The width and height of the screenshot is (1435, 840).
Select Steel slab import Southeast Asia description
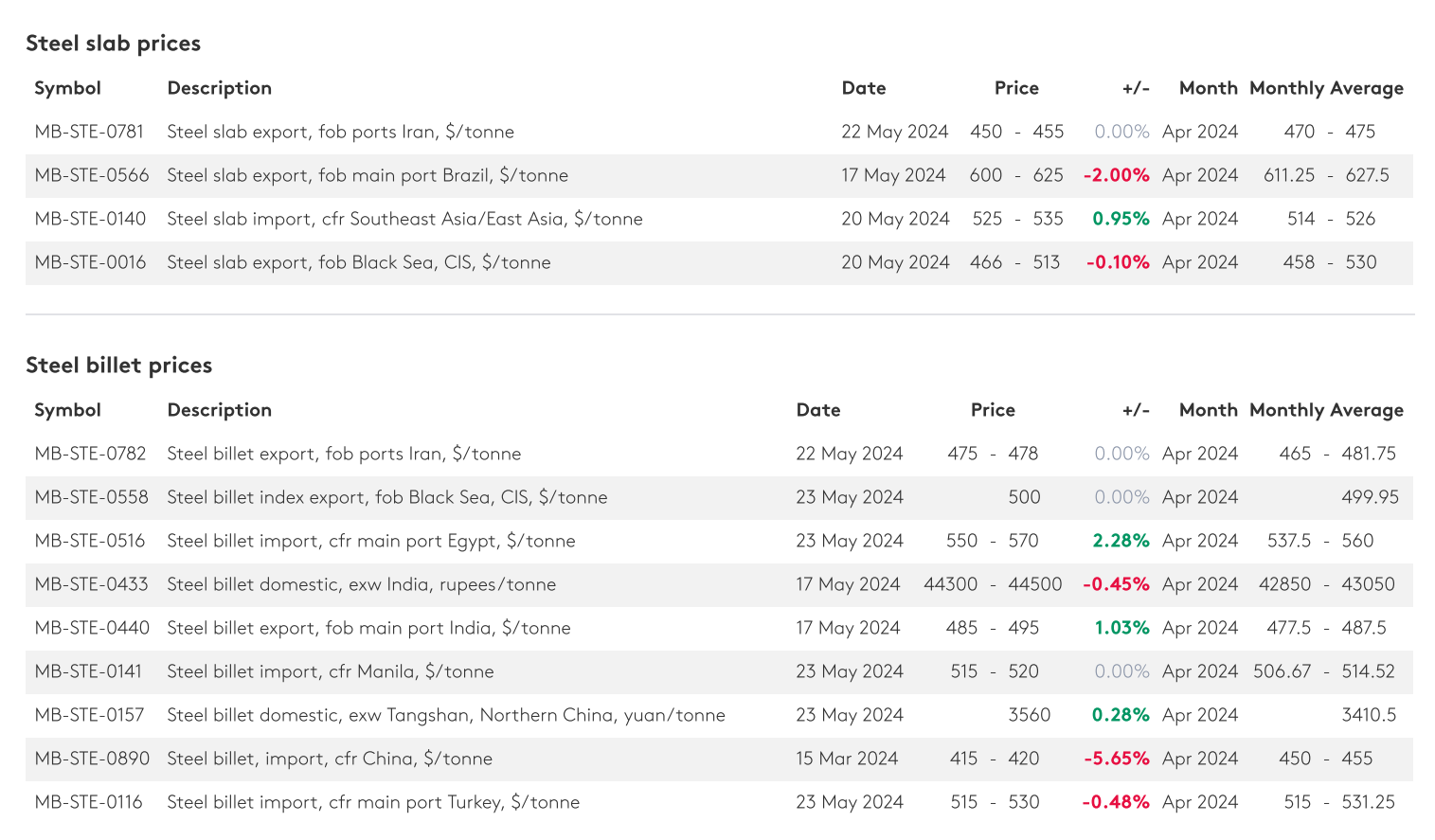pos(404,219)
